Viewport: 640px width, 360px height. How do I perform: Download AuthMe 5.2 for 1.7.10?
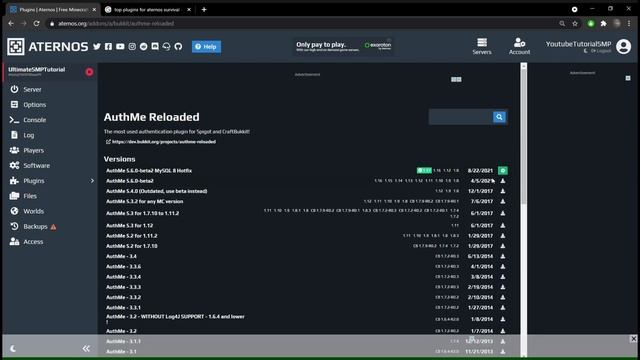pyautogui.click(x=503, y=246)
